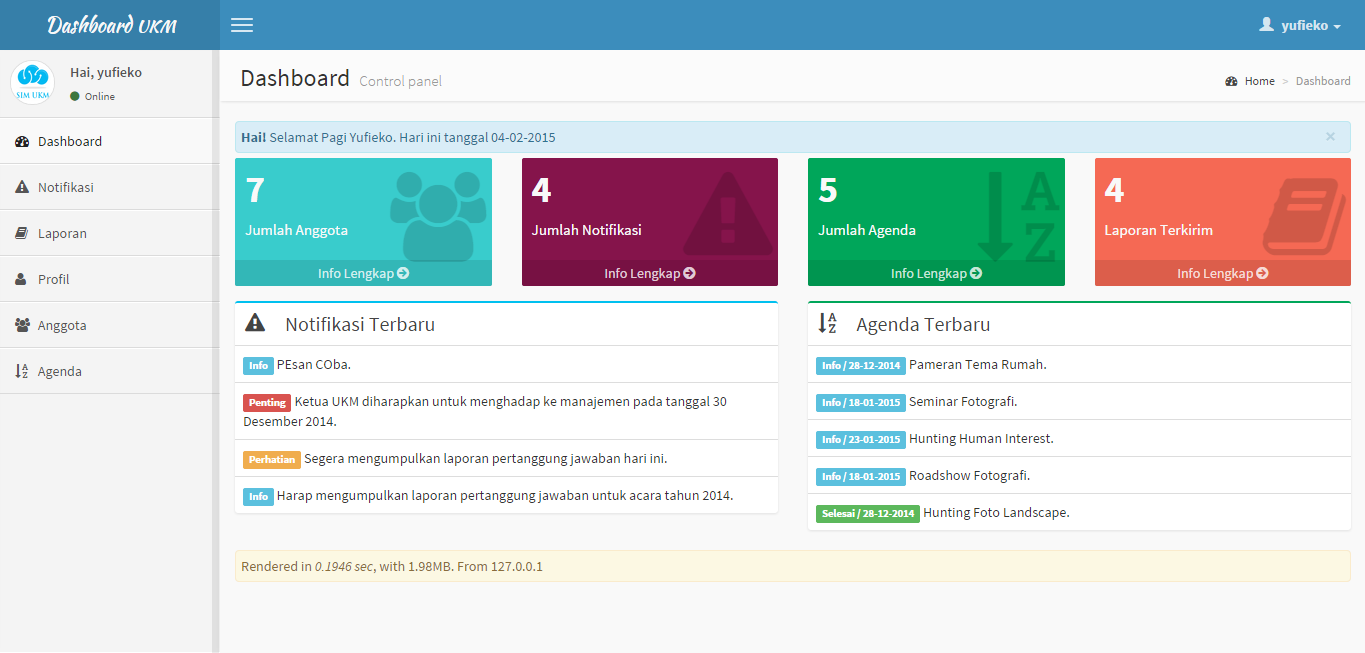Click the Home breadcrumb link
The image size is (1365, 653).
coord(1260,81)
